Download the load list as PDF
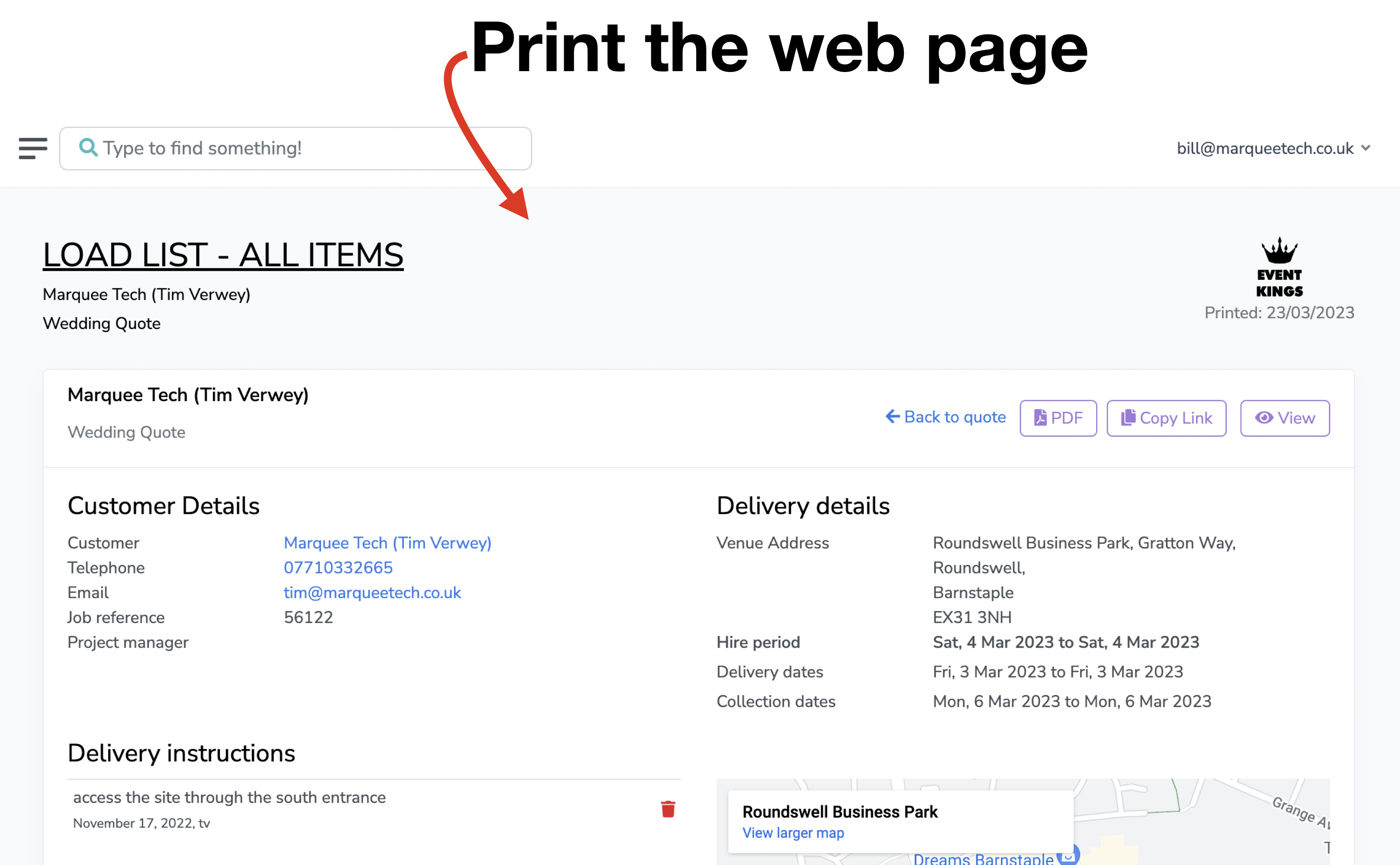Screen dimensions: 1400x865 (1058, 418)
